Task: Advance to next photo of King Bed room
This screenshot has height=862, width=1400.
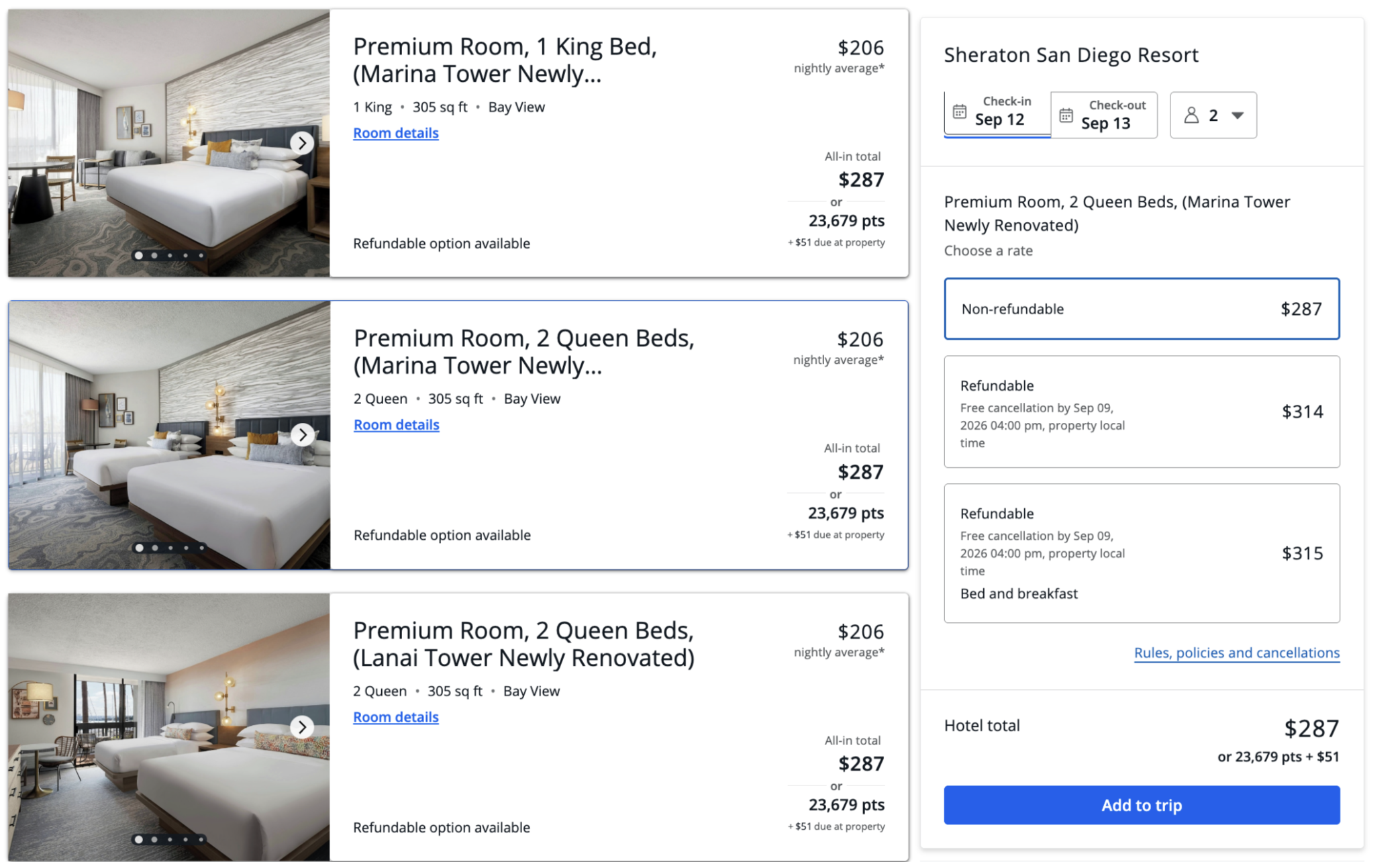Action: (x=303, y=143)
